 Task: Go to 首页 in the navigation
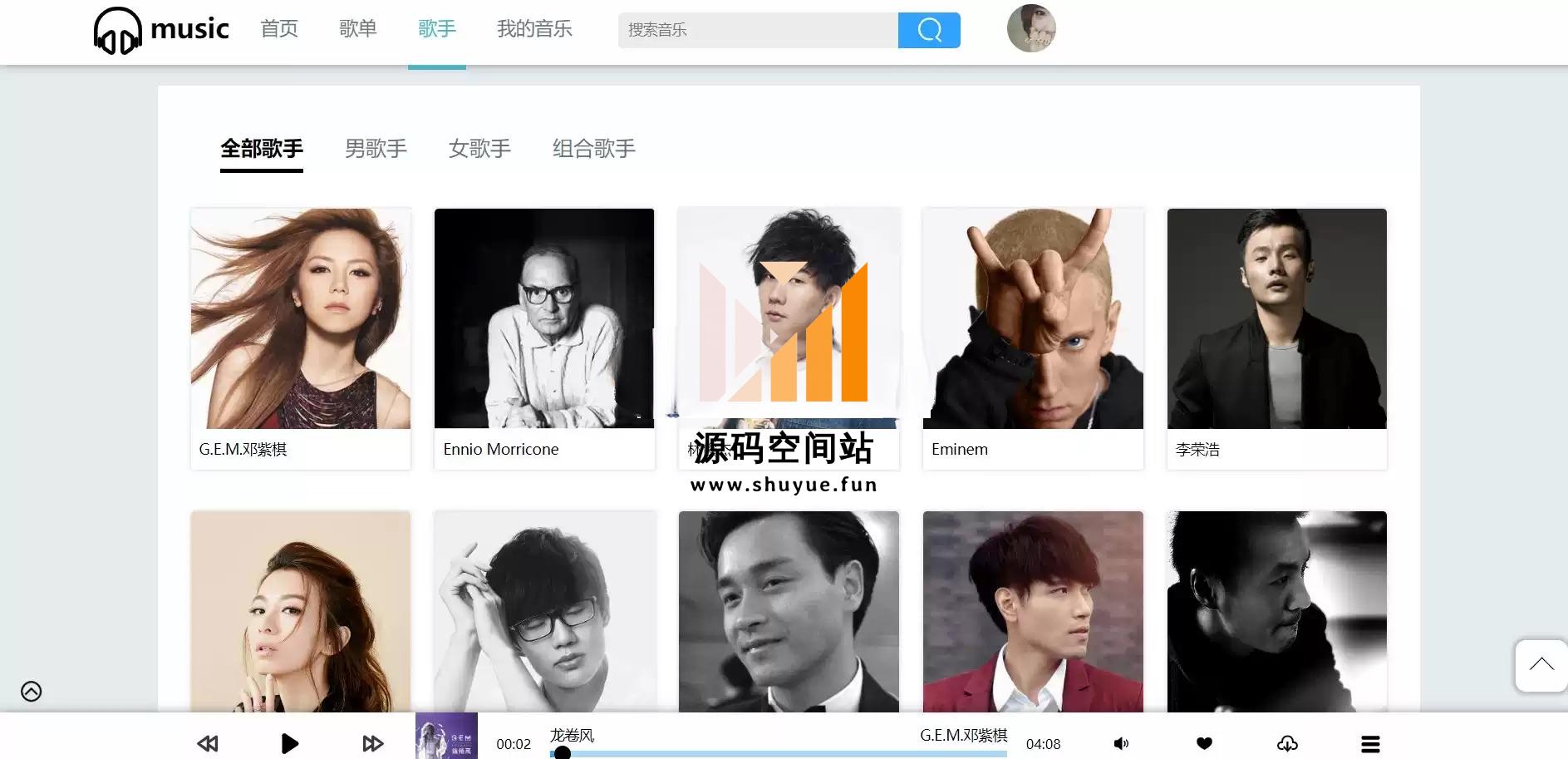tap(279, 29)
